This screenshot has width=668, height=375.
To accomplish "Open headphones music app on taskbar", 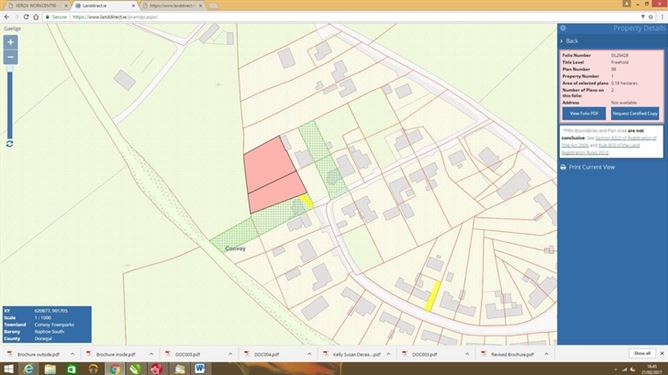I will click(93, 369).
